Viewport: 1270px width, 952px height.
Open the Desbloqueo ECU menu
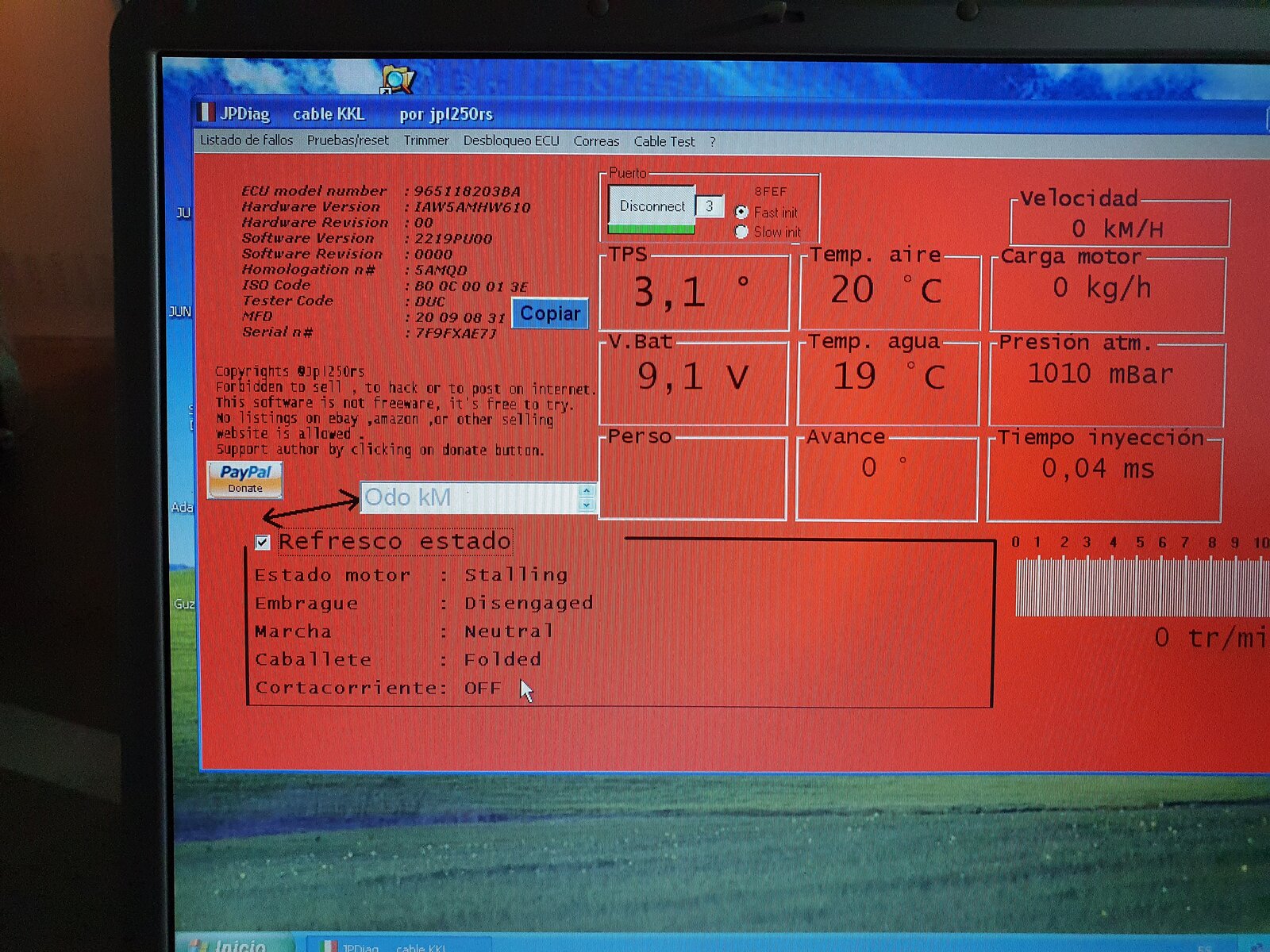(511, 140)
